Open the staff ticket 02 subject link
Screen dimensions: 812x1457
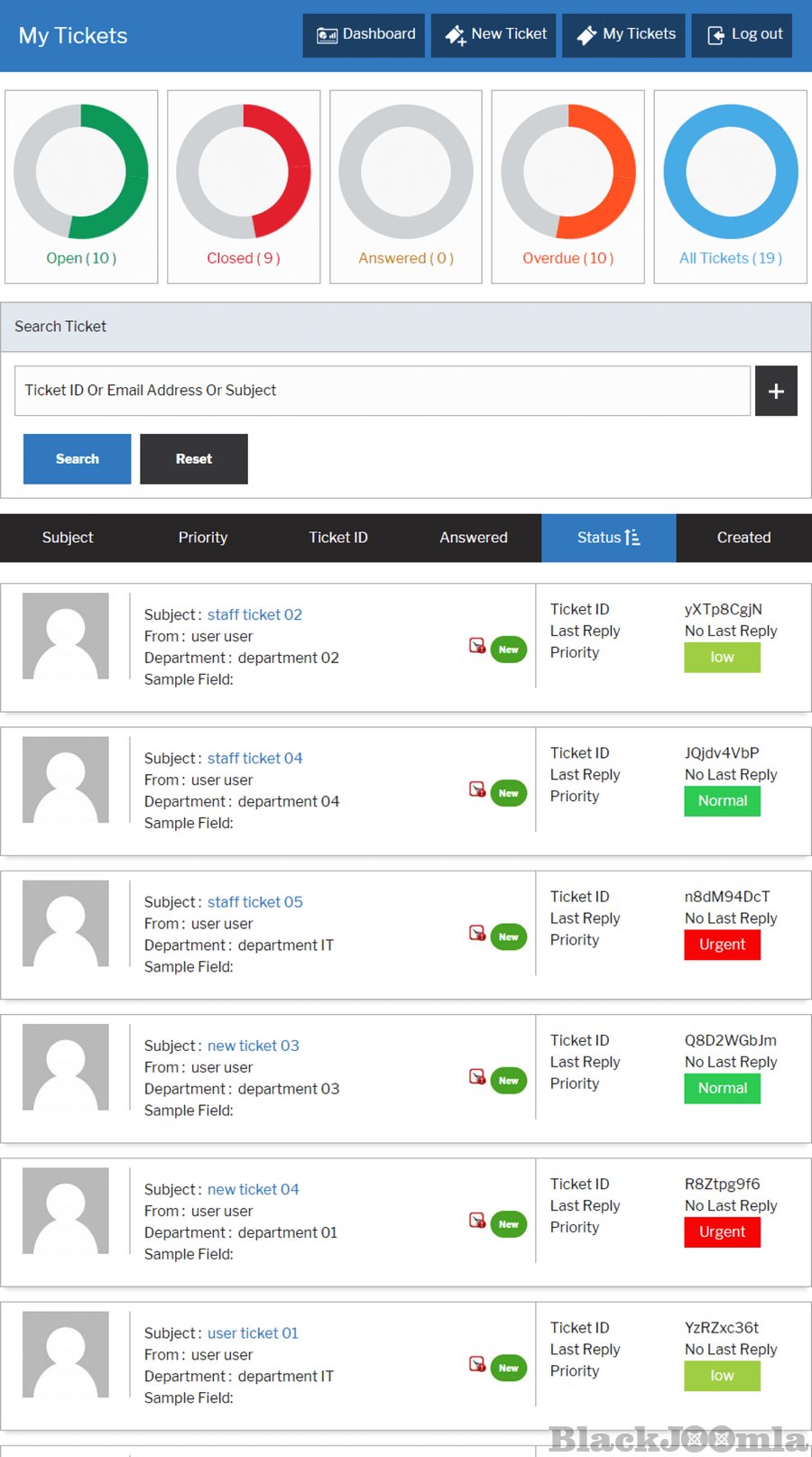pyautogui.click(x=254, y=614)
